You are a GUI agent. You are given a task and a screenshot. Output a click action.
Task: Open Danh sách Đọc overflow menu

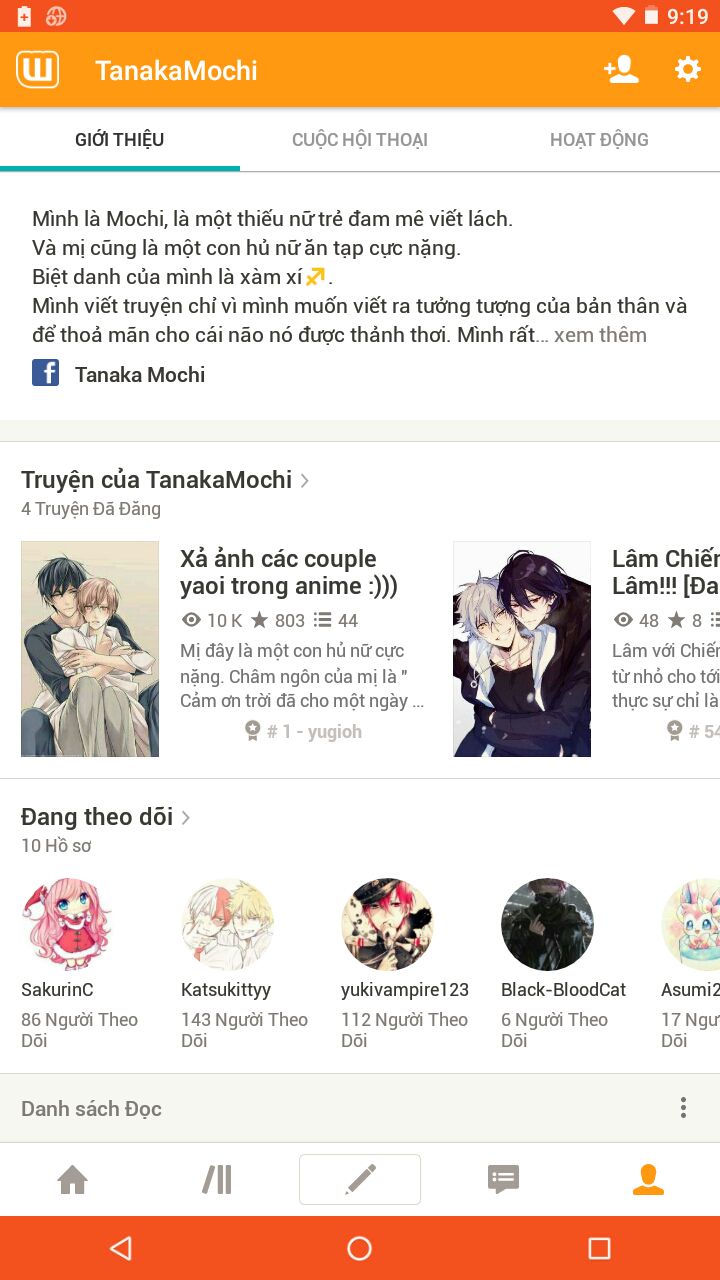(x=683, y=1107)
